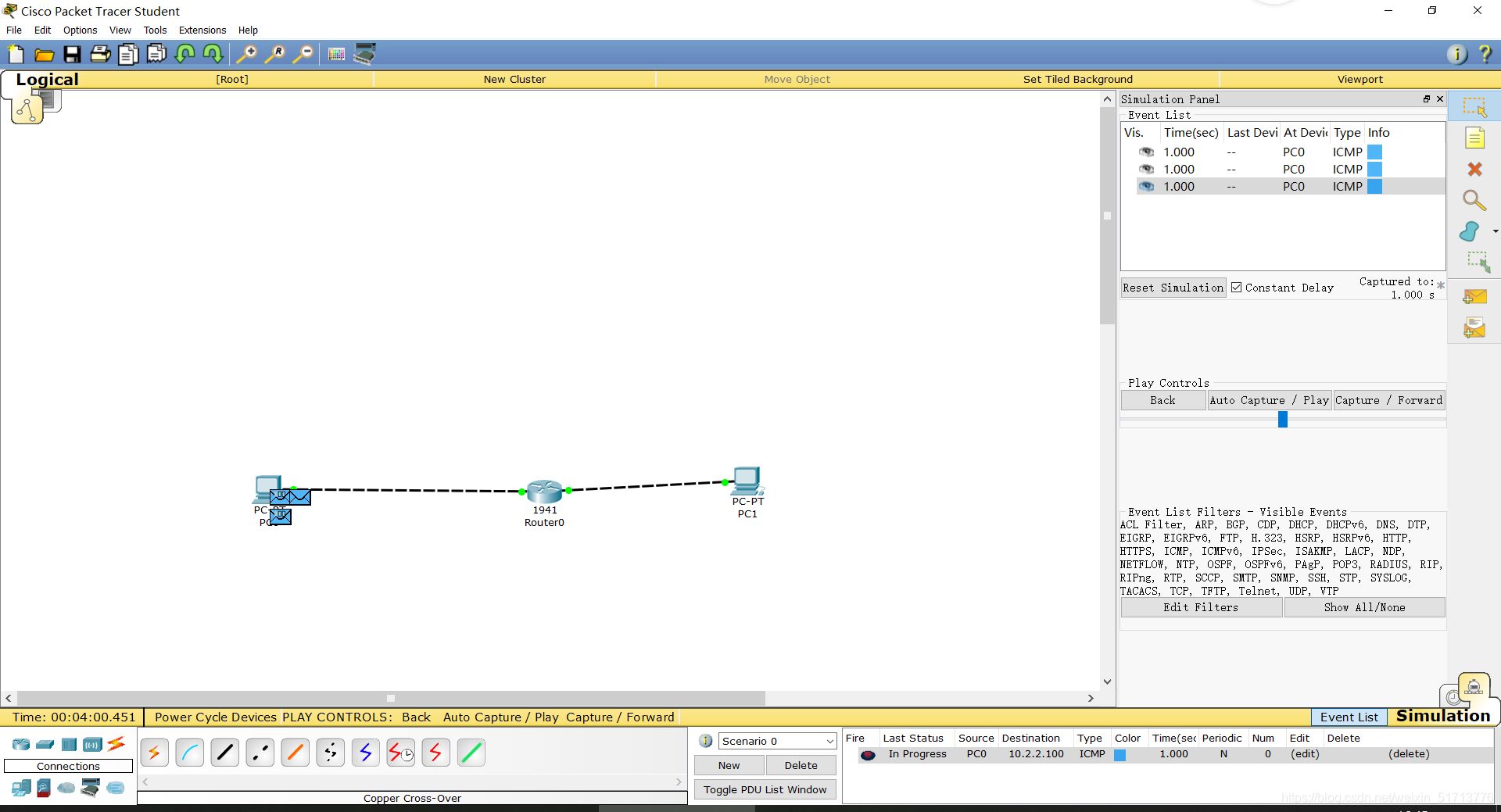This screenshot has width=1501, height=812.
Task: Choose the green octal cable
Action: (x=471, y=753)
